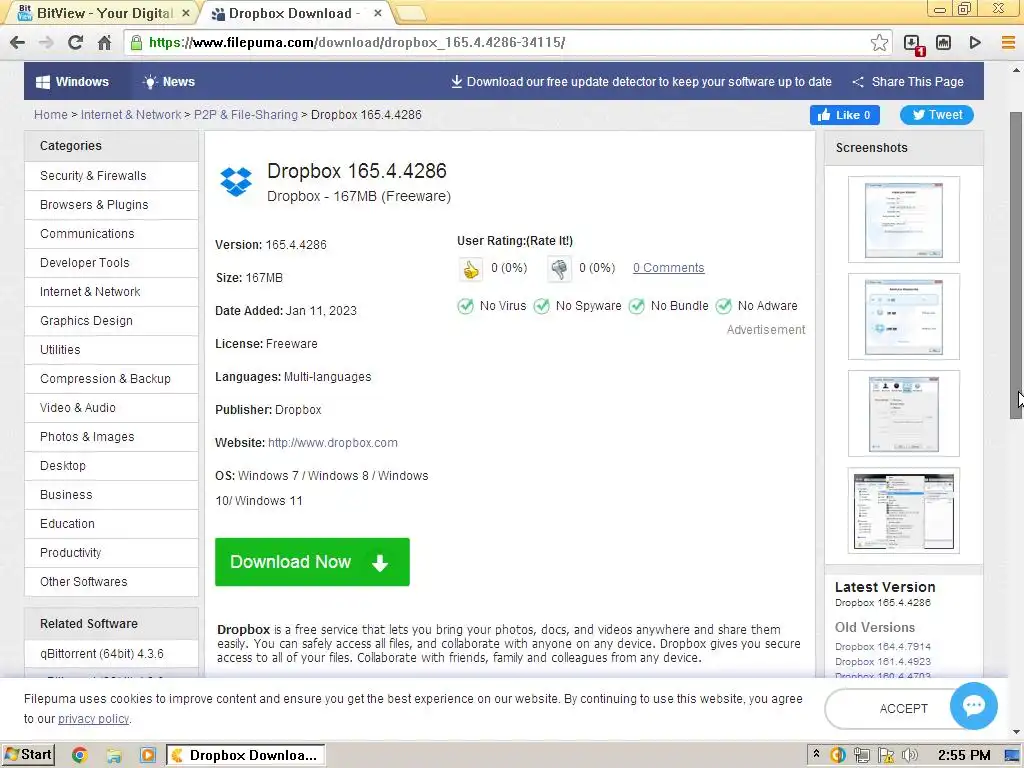Select Video & Audio category

click(112, 408)
